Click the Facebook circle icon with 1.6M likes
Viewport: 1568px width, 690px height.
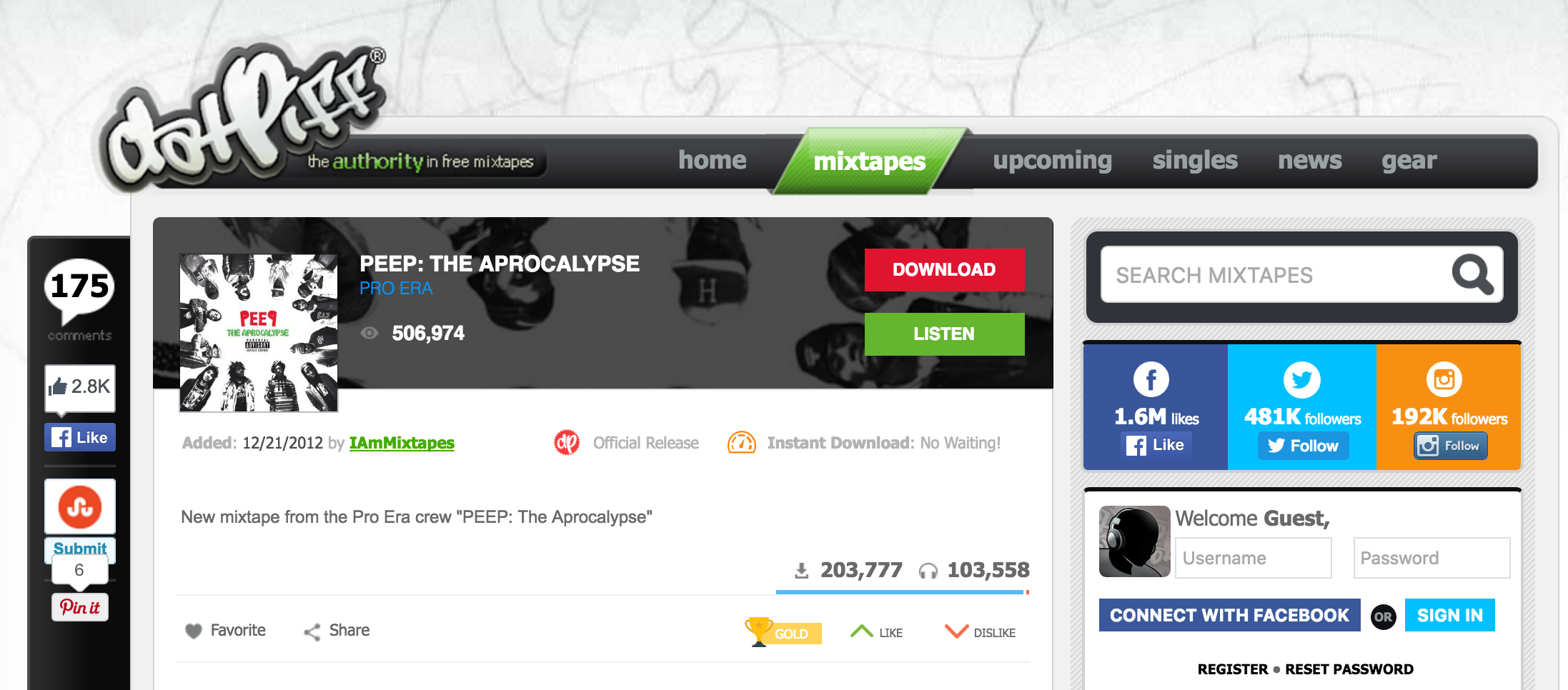coord(1151,379)
